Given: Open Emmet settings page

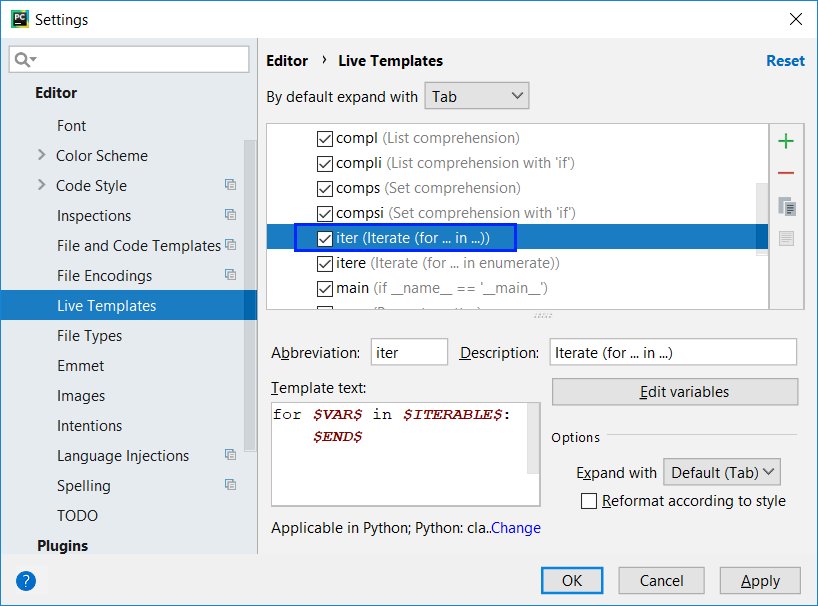Looking at the screenshot, I should pos(80,366).
